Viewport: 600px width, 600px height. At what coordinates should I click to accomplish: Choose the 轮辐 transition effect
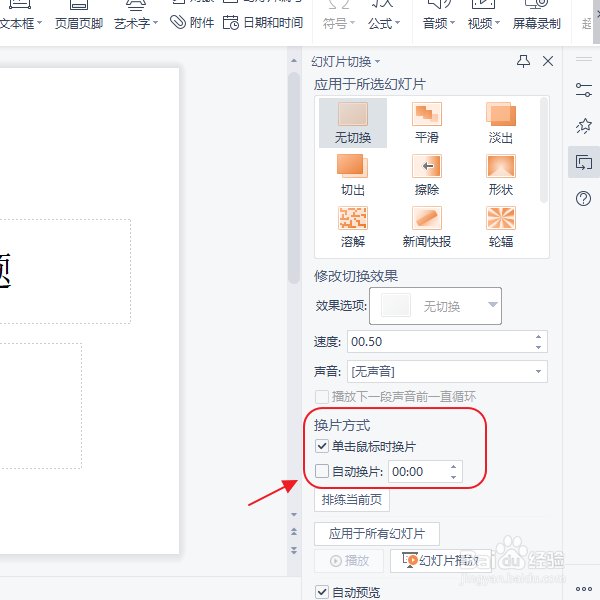tap(501, 227)
